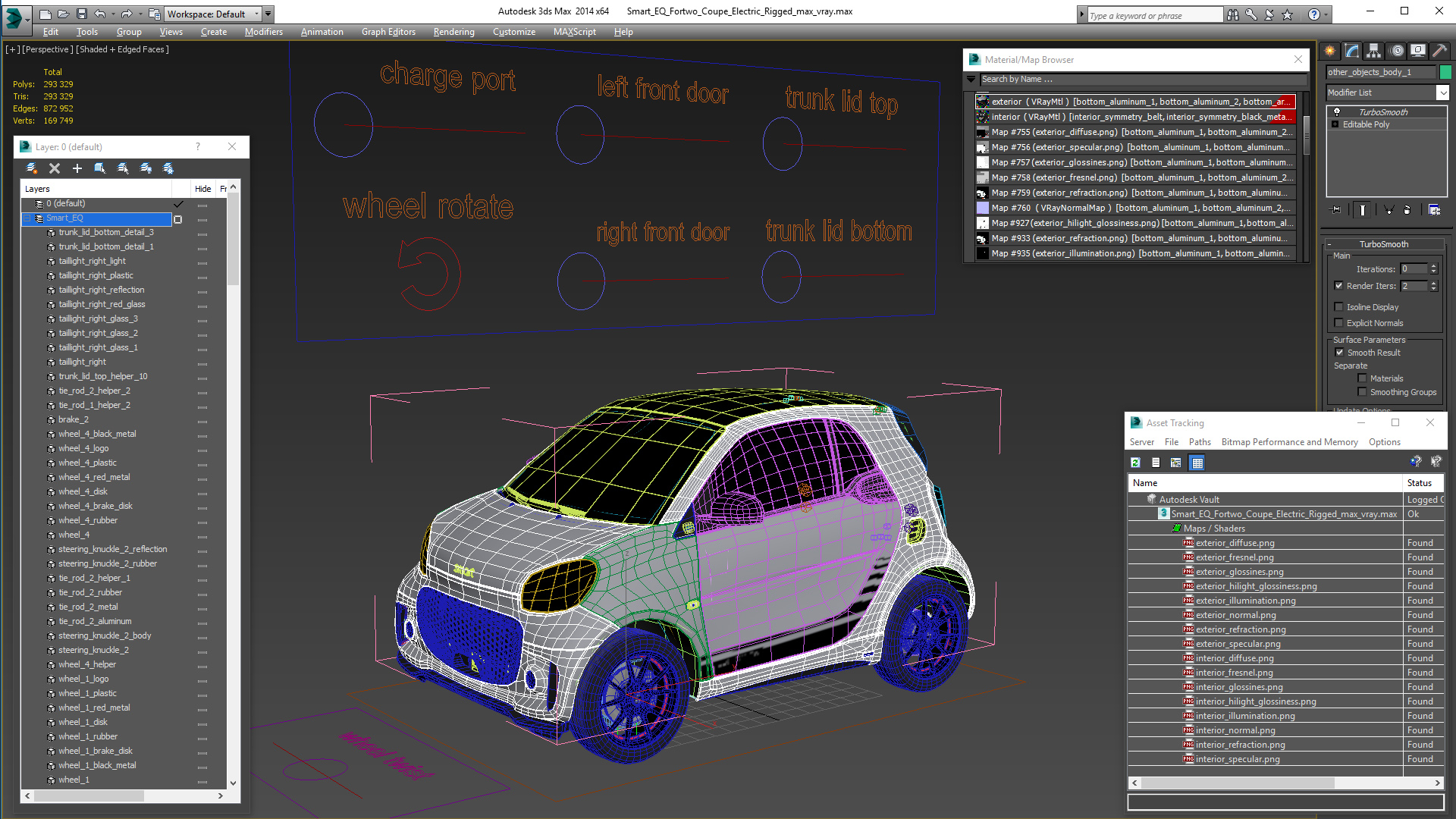Open the Redo history dropdown arrow
The image size is (1456, 819).
[140, 14]
